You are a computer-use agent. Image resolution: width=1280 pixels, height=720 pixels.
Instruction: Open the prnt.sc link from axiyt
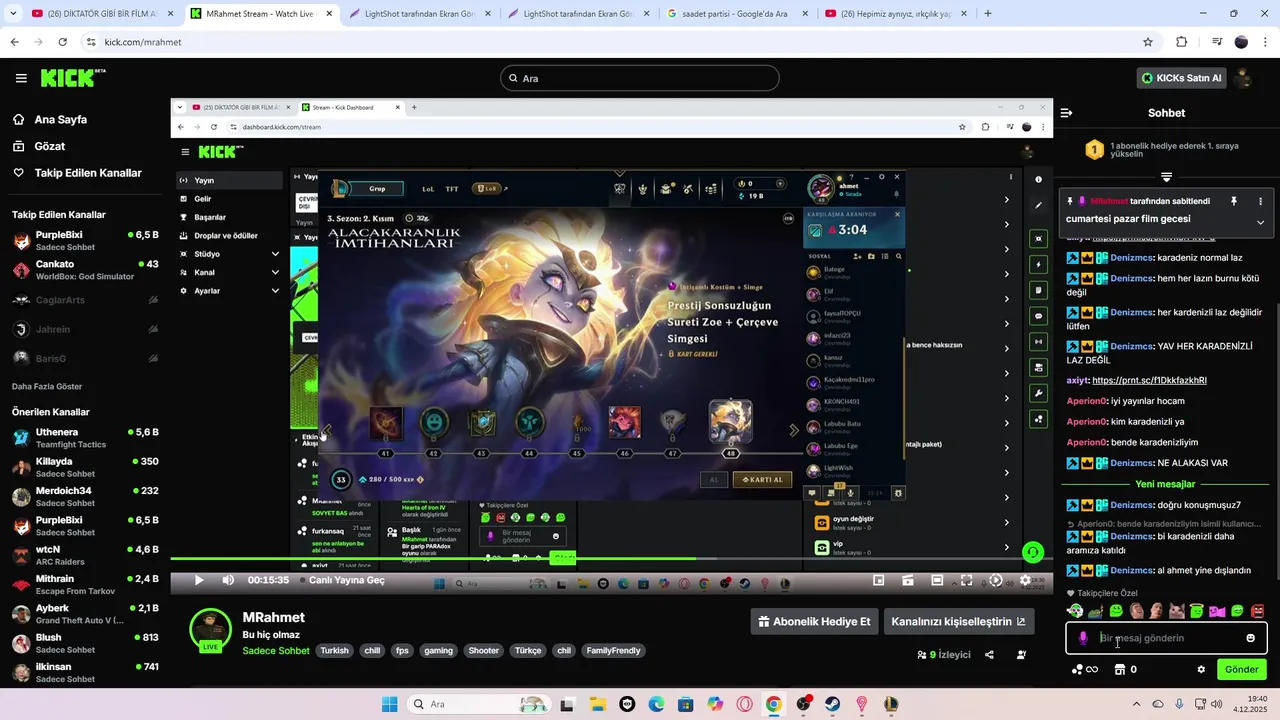pyautogui.click(x=1149, y=380)
